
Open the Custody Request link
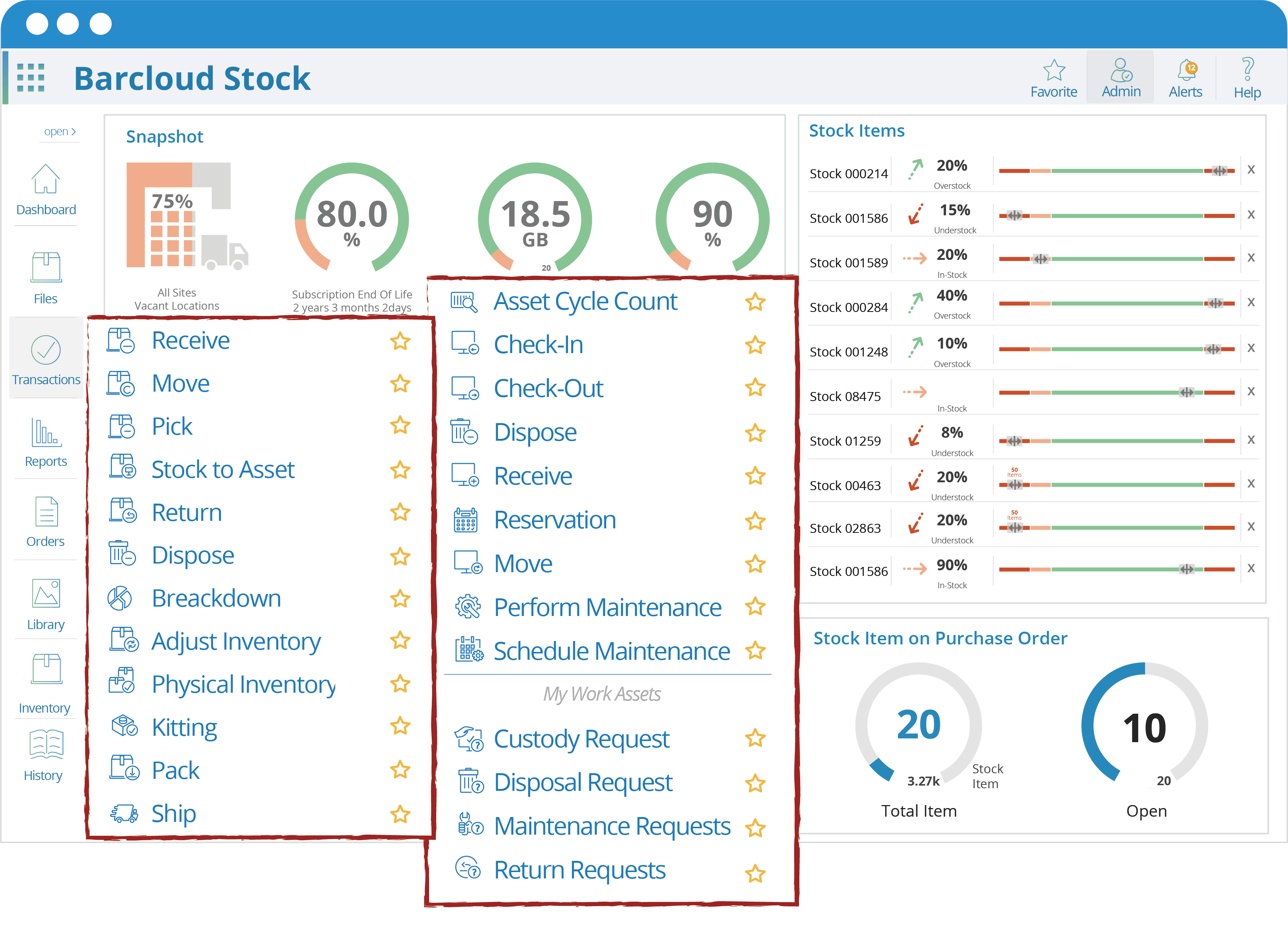pos(581,739)
